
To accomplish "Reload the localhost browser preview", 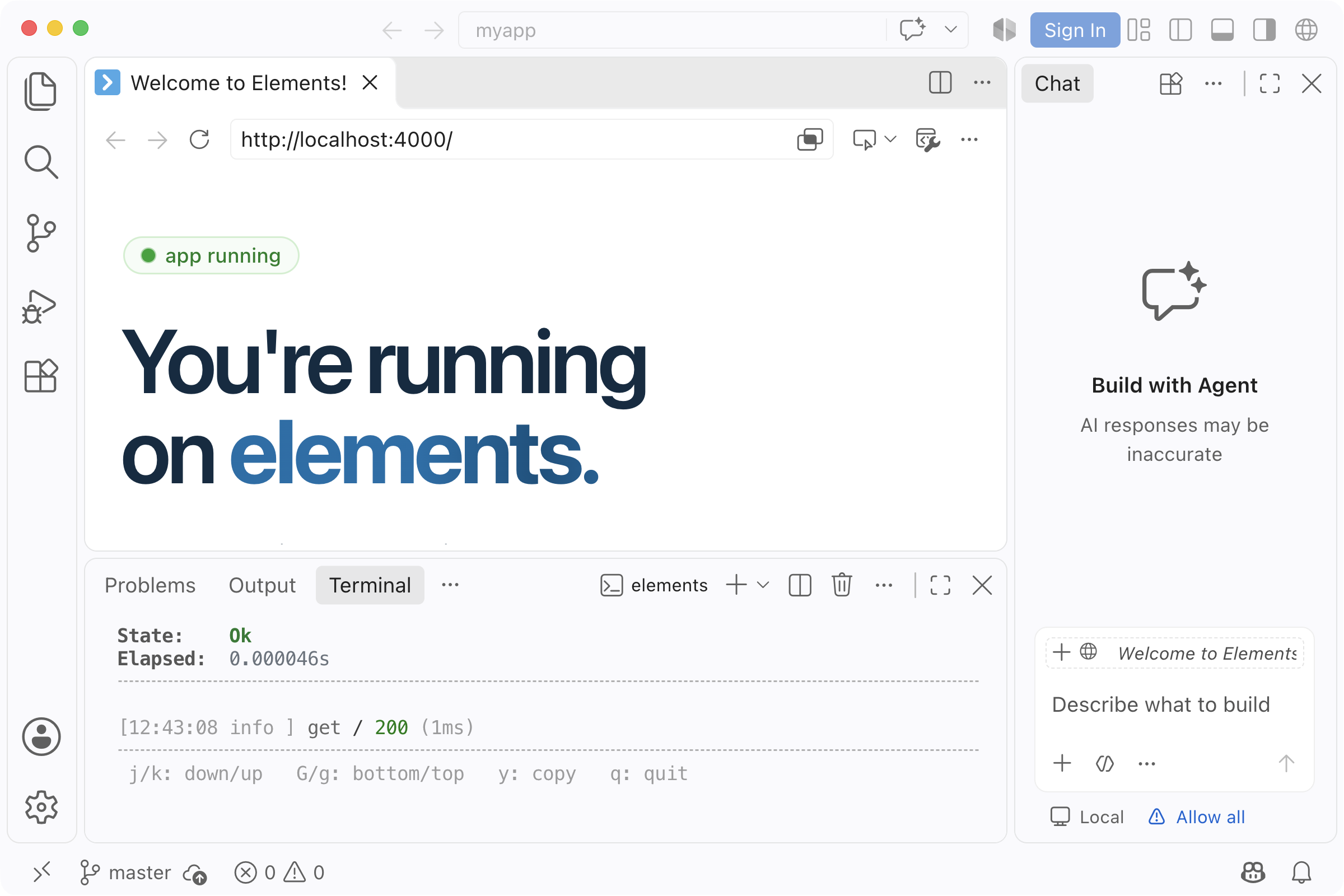I will click(x=199, y=139).
